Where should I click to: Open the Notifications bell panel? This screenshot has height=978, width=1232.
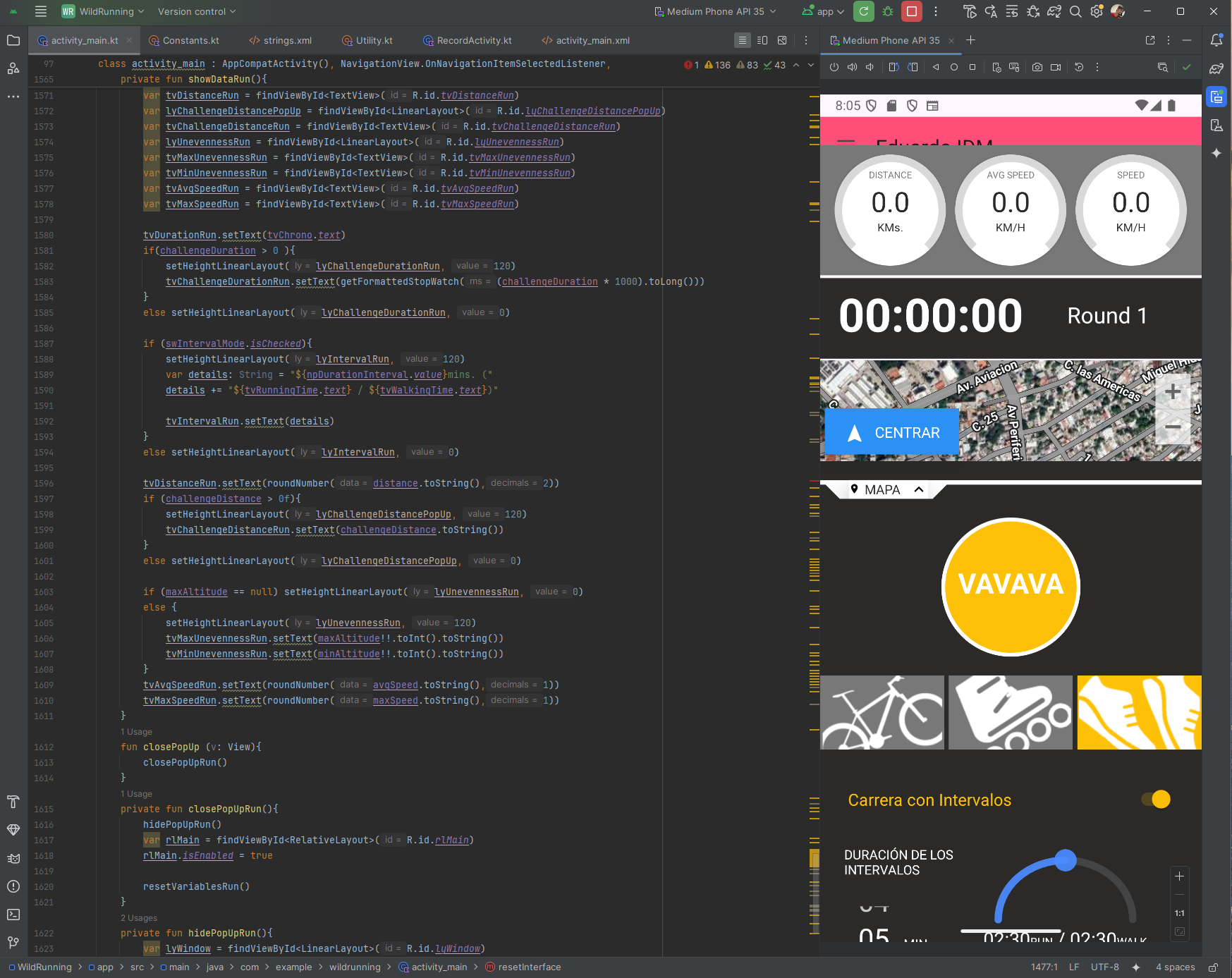click(x=1216, y=40)
